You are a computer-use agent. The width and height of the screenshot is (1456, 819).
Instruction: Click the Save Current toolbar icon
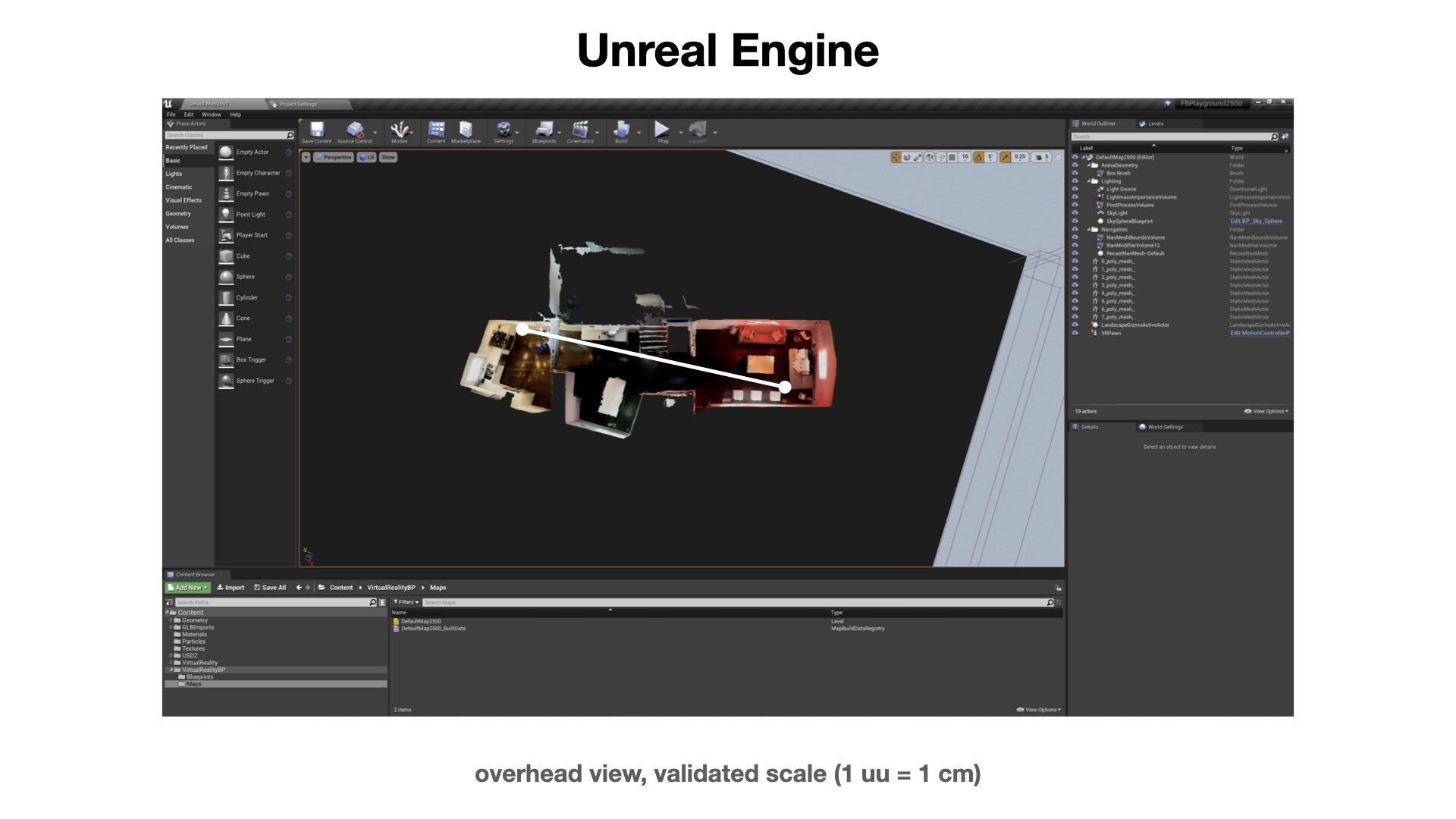coord(317,131)
